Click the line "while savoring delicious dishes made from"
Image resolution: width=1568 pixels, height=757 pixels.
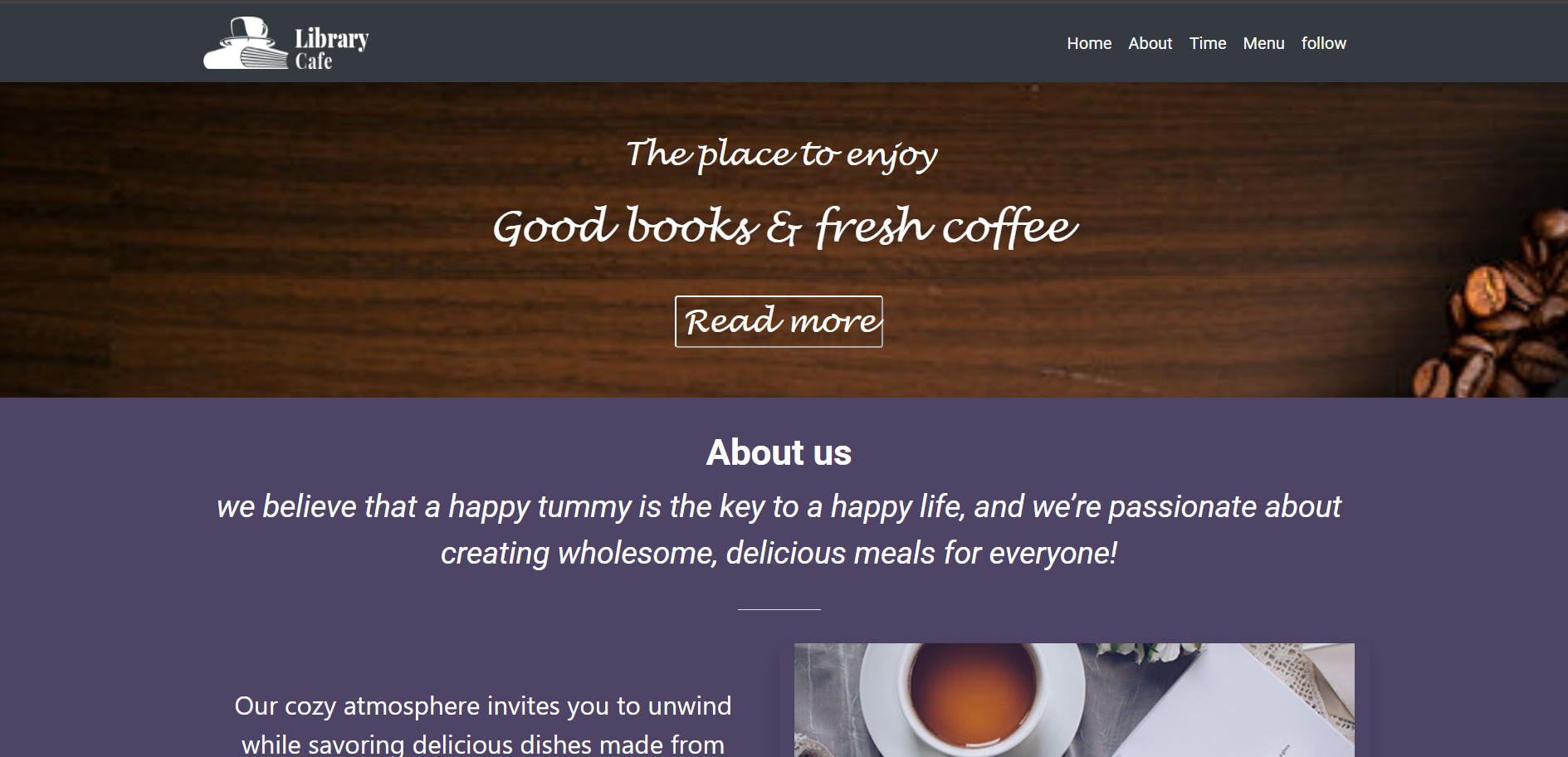(x=483, y=745)
